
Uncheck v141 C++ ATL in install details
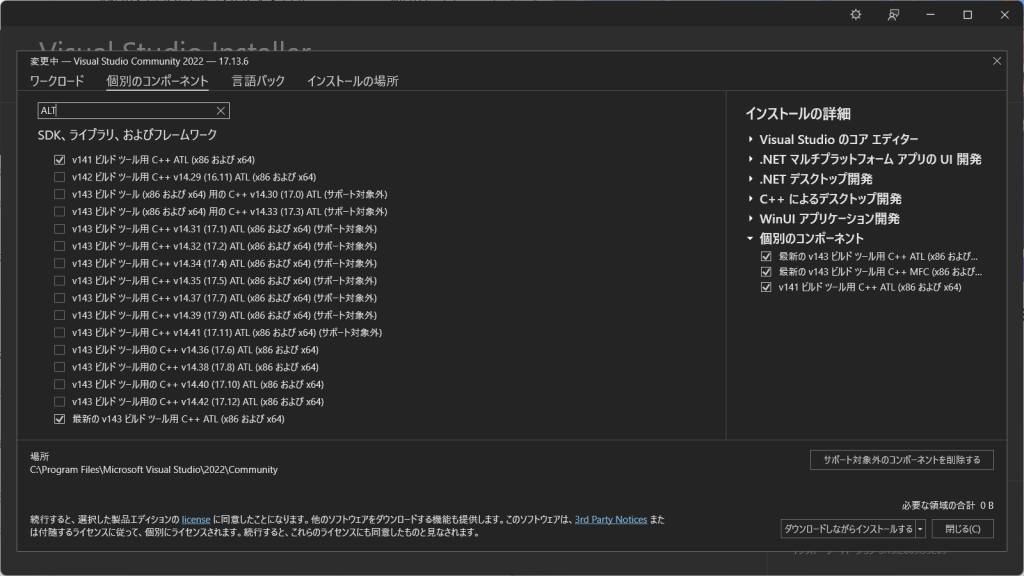(x=766, y=287)
